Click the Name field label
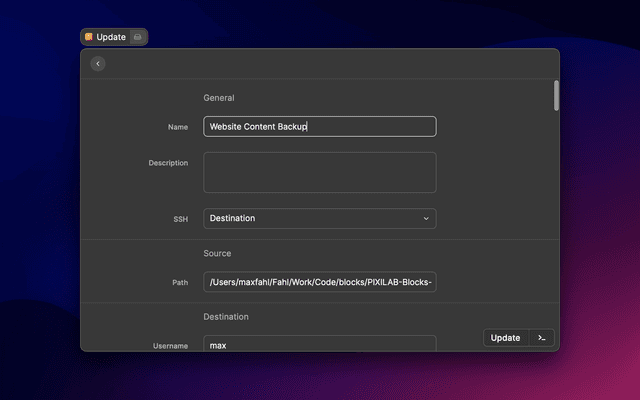The image size is (640, 400). click(178, 127)
